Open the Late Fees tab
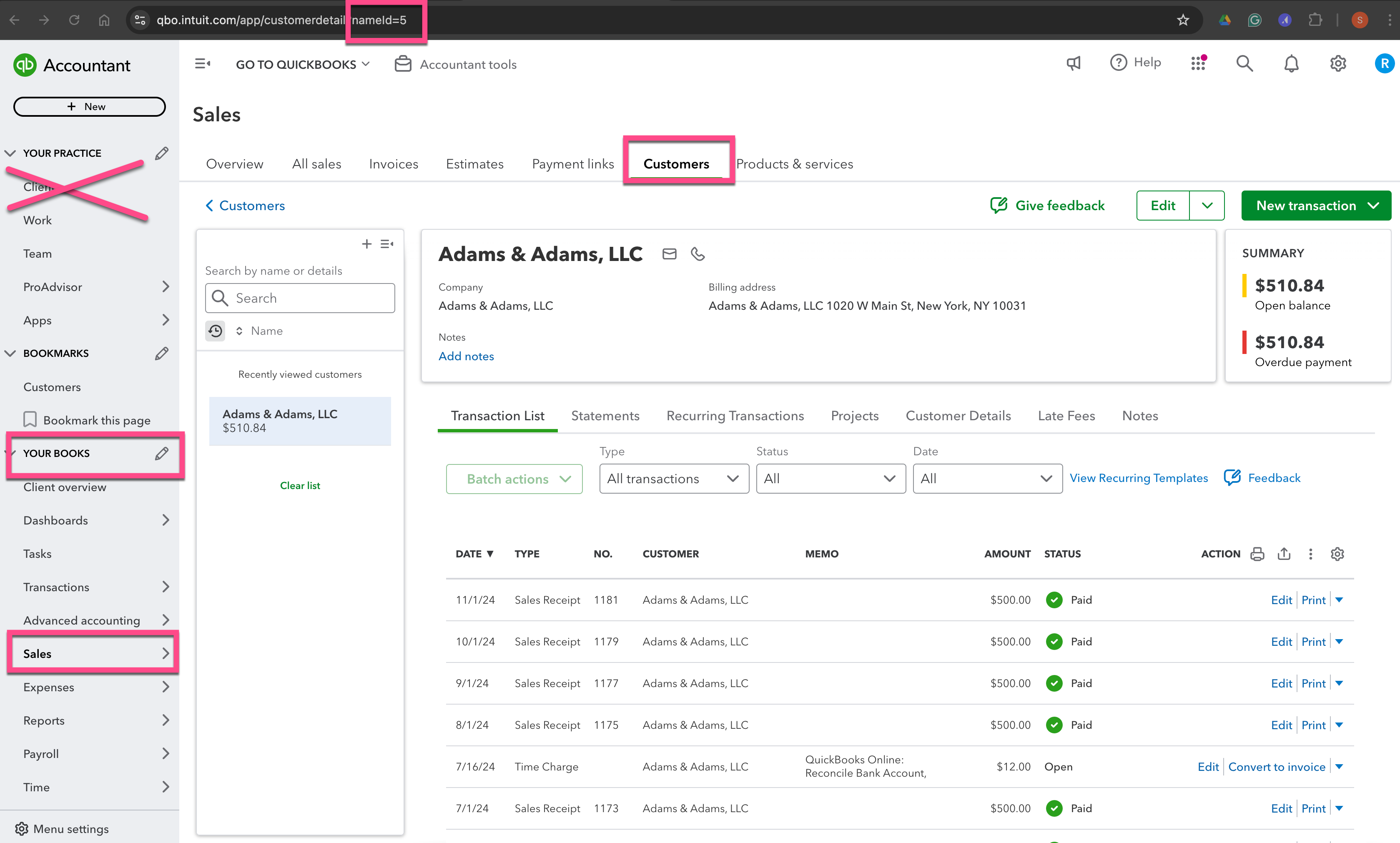The width and height of the screenshot is (1400, 843). [1066, 416]
